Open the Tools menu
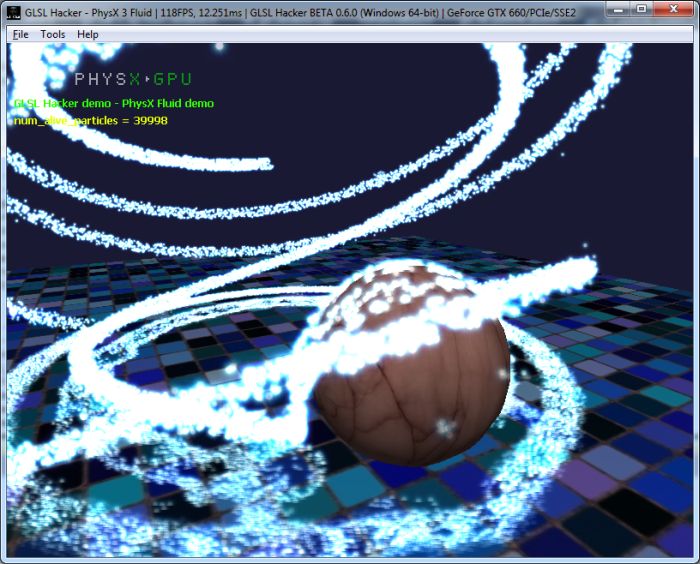700x564 pixels. click(x=53, y=34)
